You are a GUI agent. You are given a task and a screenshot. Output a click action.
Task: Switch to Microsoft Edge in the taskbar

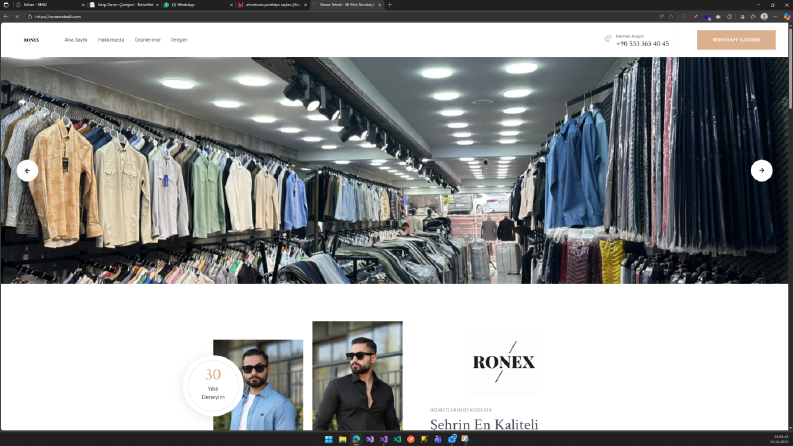356,439
